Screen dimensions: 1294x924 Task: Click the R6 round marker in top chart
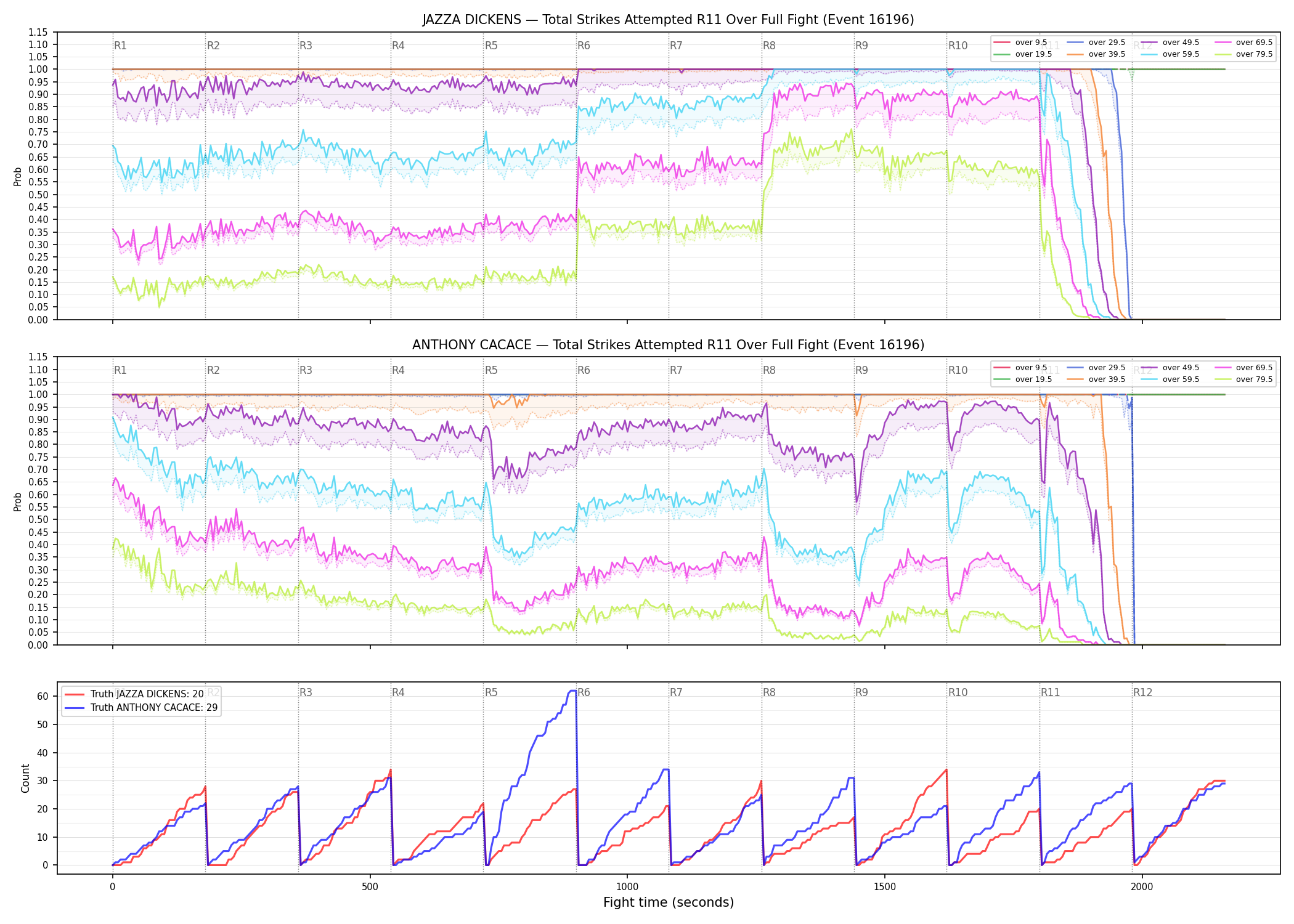pyautogui.click(x=584, y=46)
